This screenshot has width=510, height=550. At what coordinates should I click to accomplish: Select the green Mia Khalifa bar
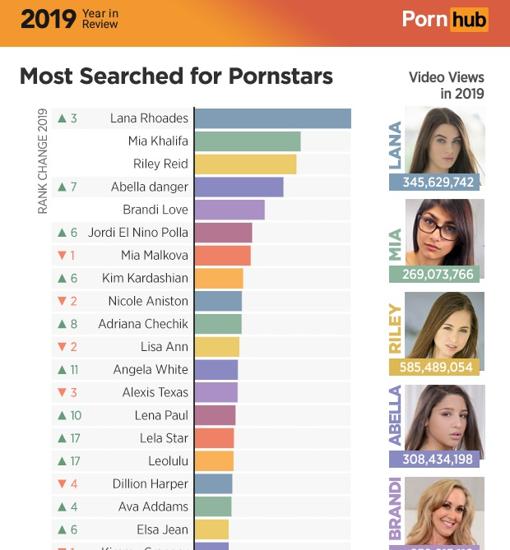click(x=248, y=141)
